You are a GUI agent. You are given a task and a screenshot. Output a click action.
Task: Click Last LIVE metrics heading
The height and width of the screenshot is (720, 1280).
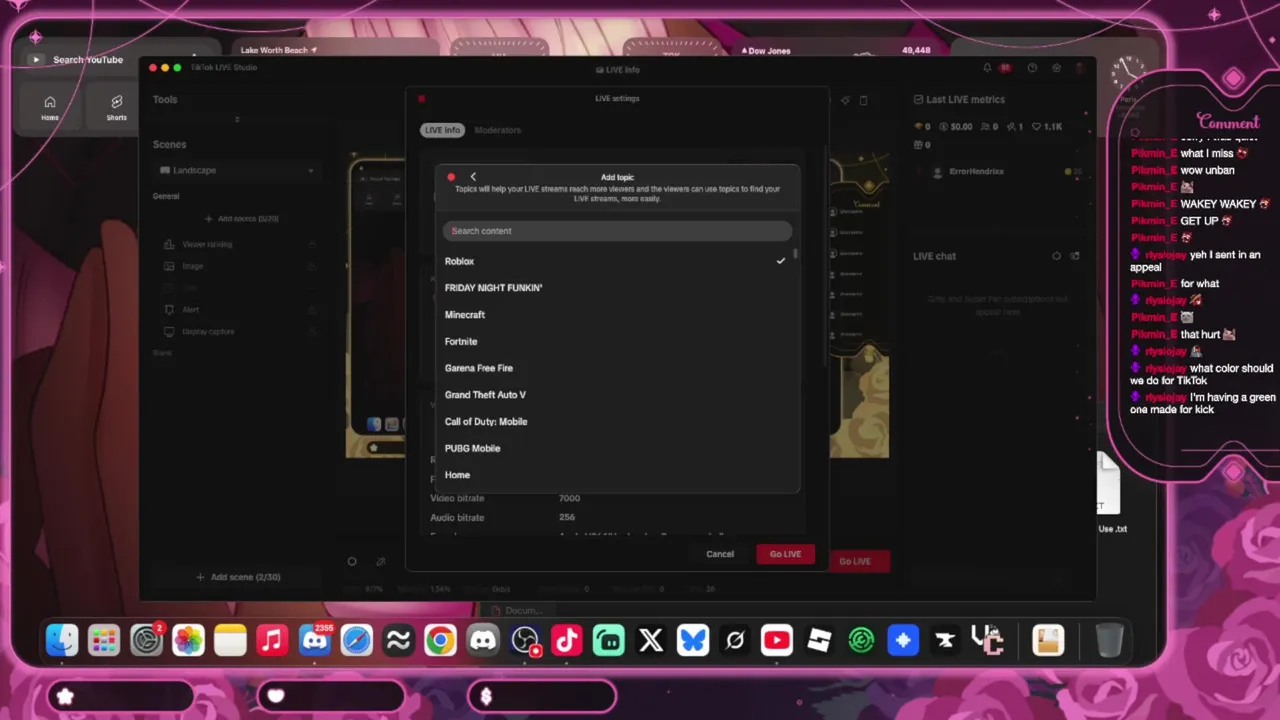pyautogui.click(x=965, y=100)
